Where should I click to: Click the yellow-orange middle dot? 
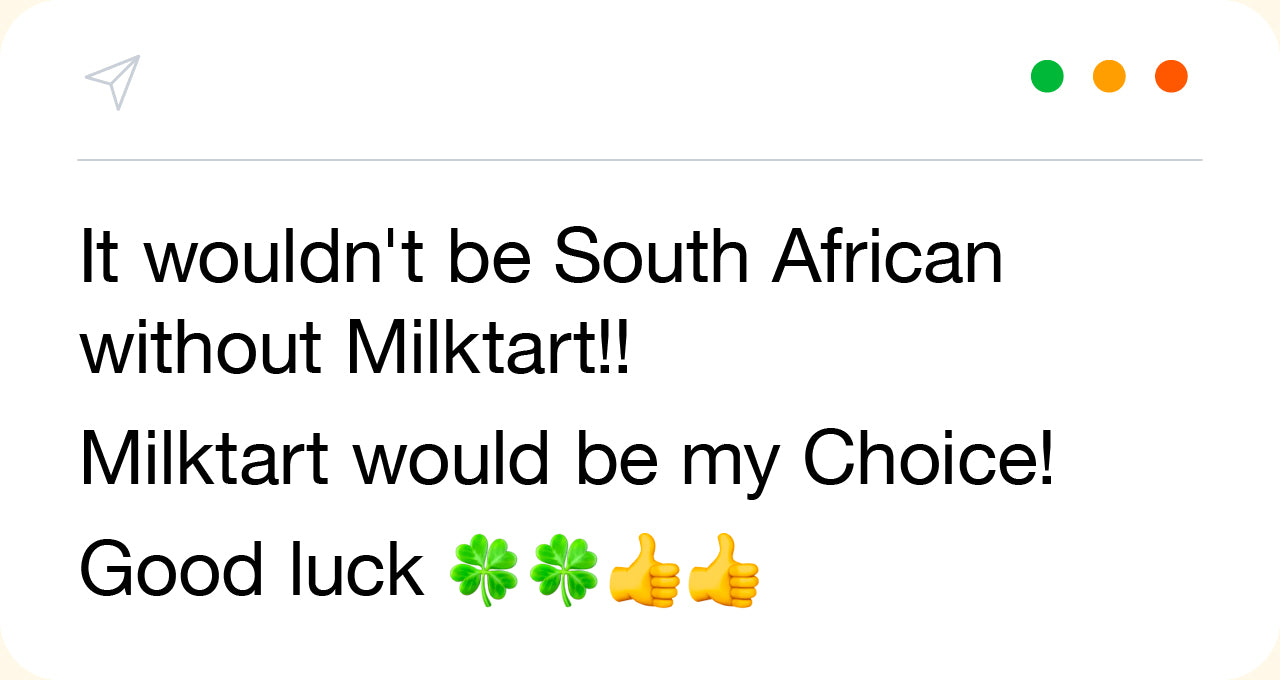click(x=1109, y=76)
